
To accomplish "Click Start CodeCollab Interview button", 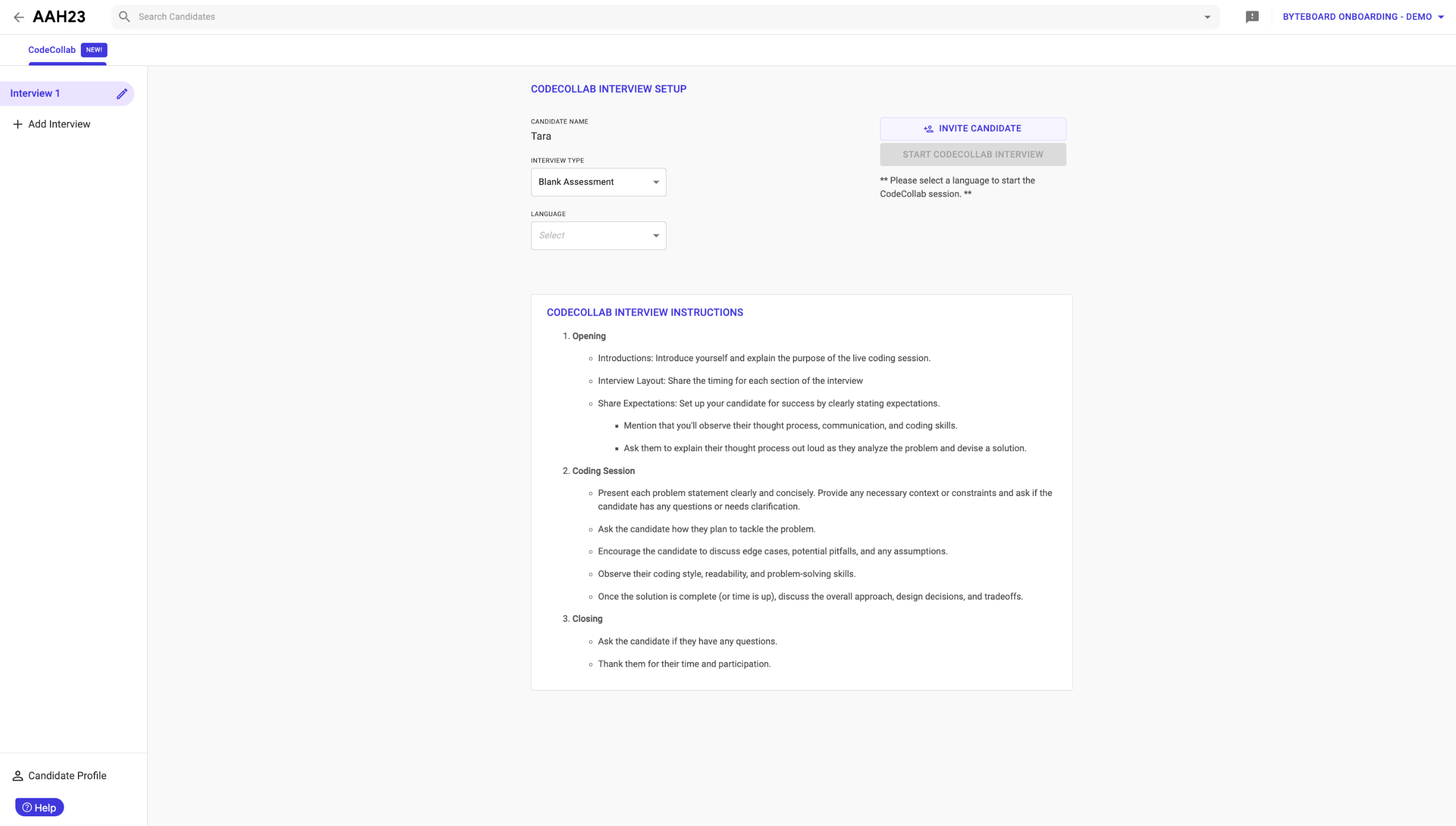I will [x=973, y=155].
